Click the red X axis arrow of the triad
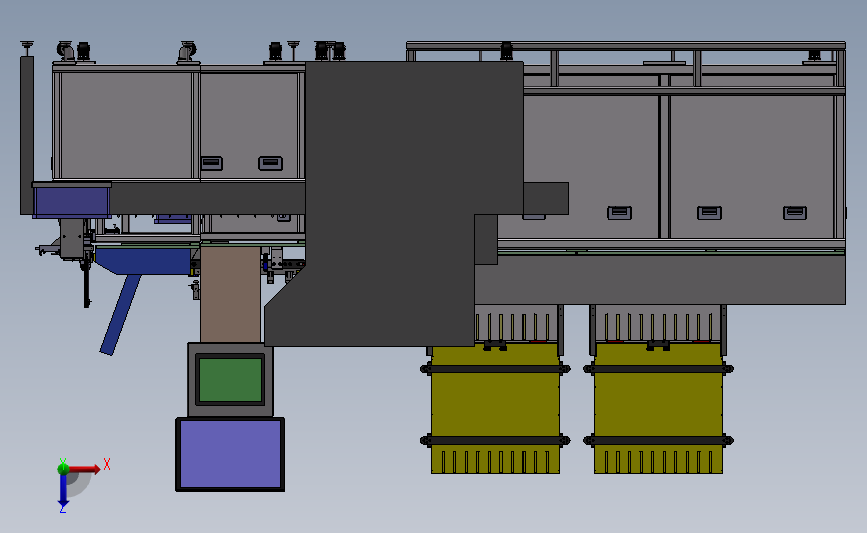The width and height of the screenshot is (867, 533). (x=84, y=469)
